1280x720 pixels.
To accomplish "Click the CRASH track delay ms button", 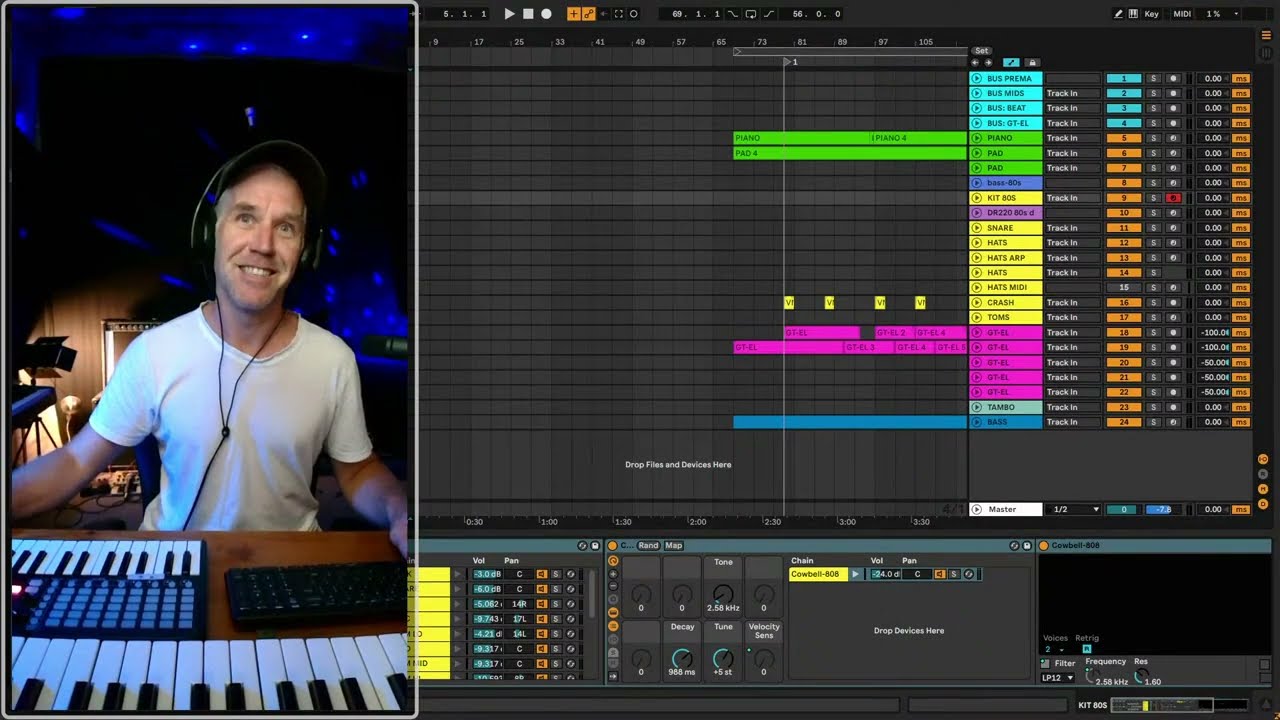I will tap(1241, 302).
